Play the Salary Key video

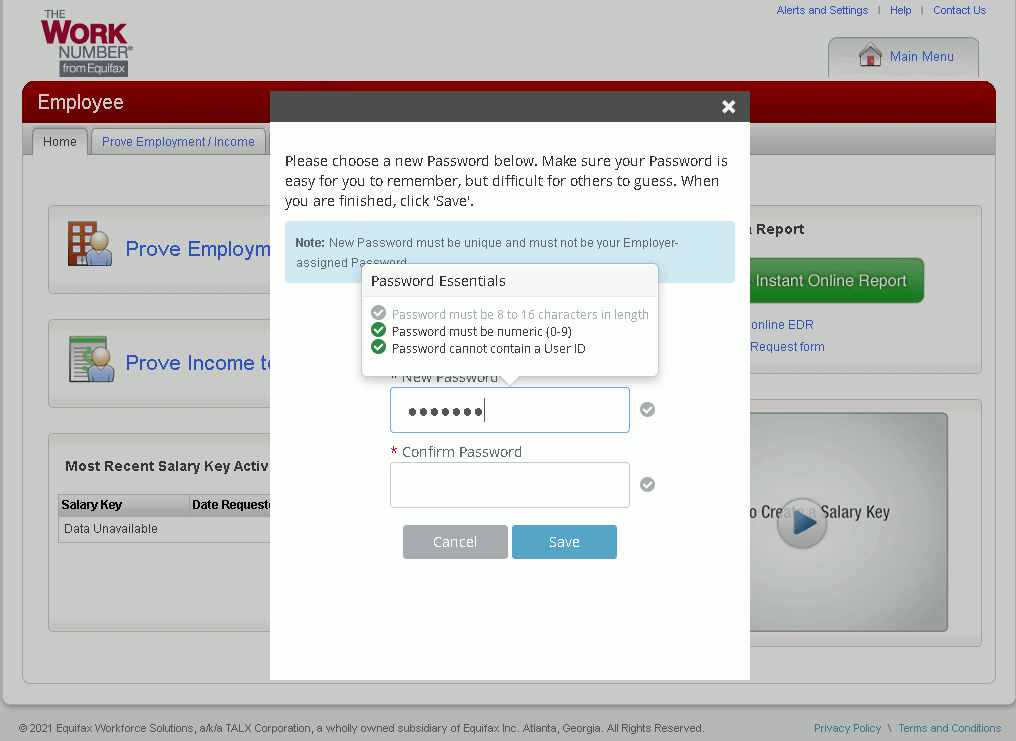pyautogui.click(x=802, y=523)
